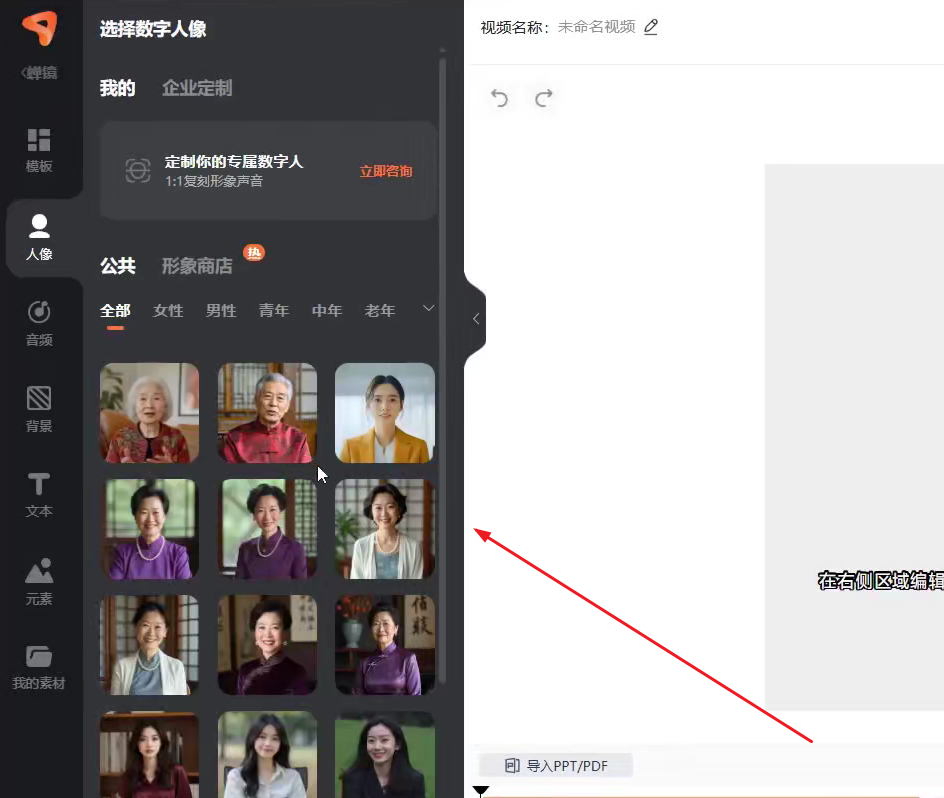Enable the 老年 elderly filter
This screenshot has width=944, height=798.
379,311
